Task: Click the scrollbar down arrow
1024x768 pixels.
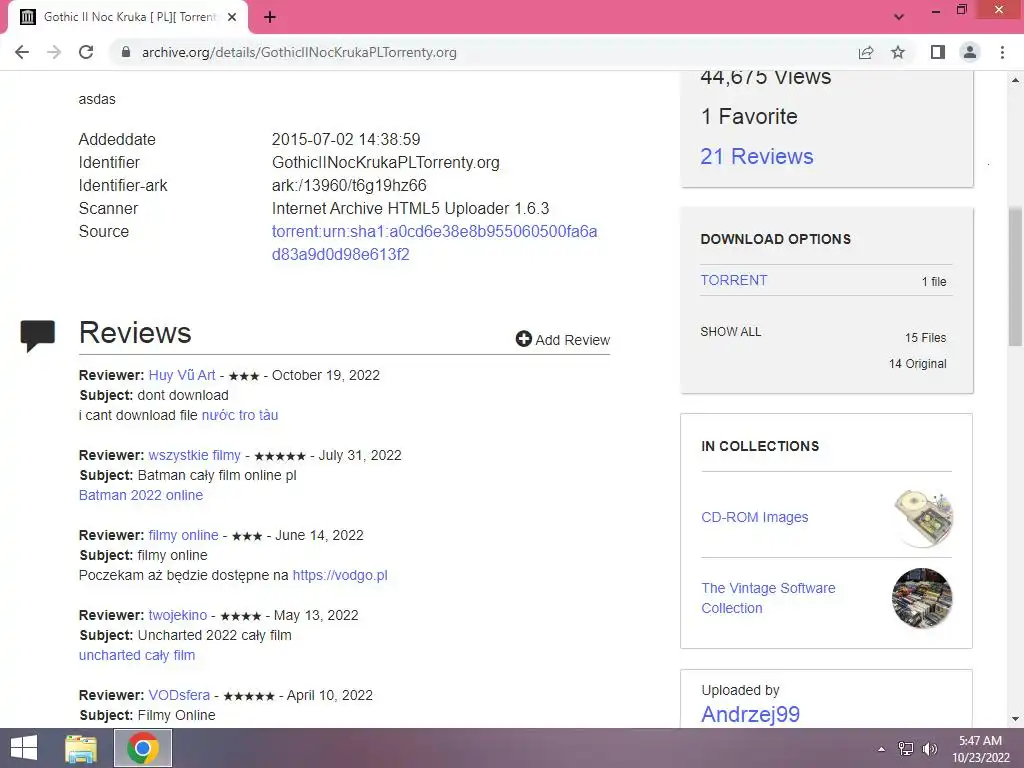Action: [x=1016, y=719]
